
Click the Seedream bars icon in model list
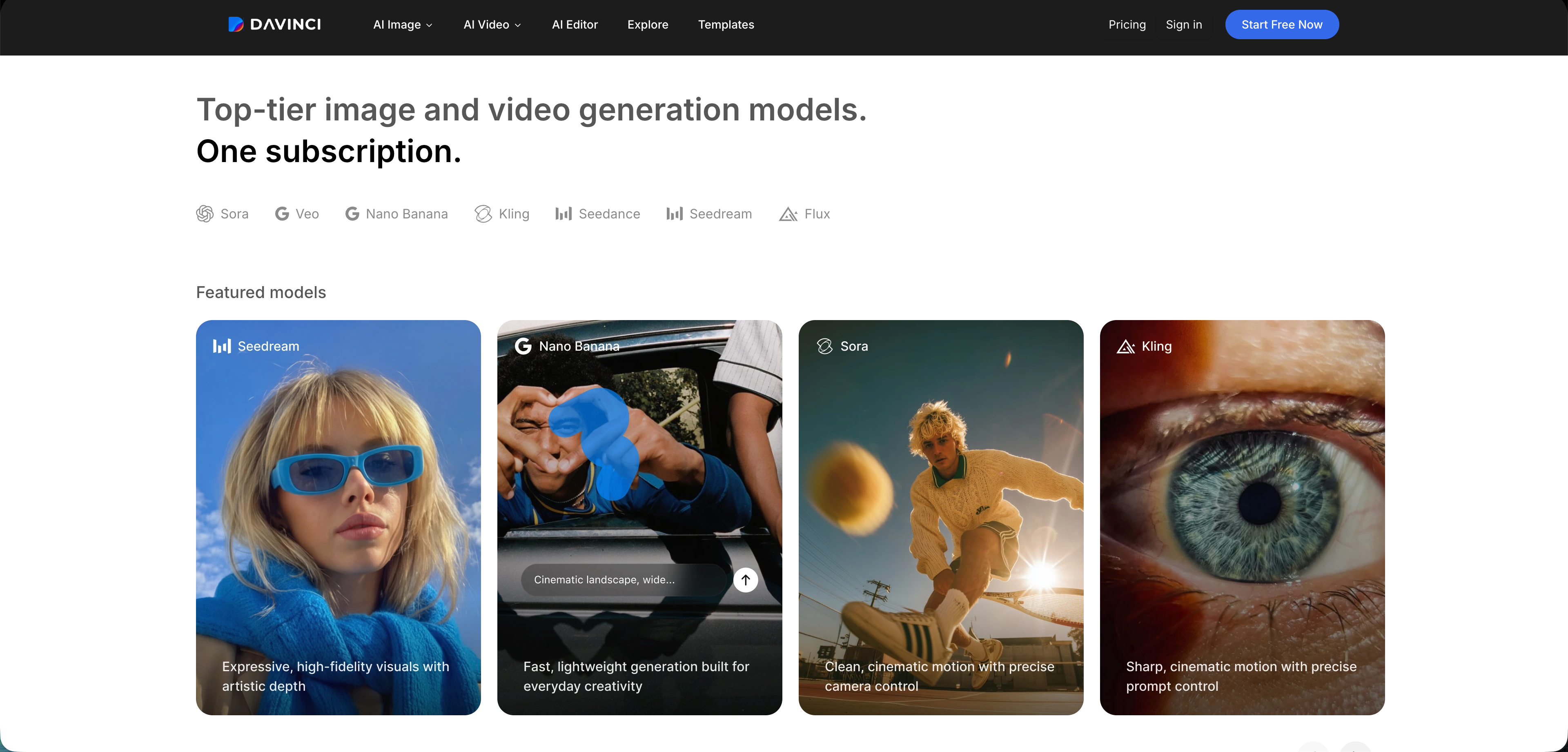[675, 214]
